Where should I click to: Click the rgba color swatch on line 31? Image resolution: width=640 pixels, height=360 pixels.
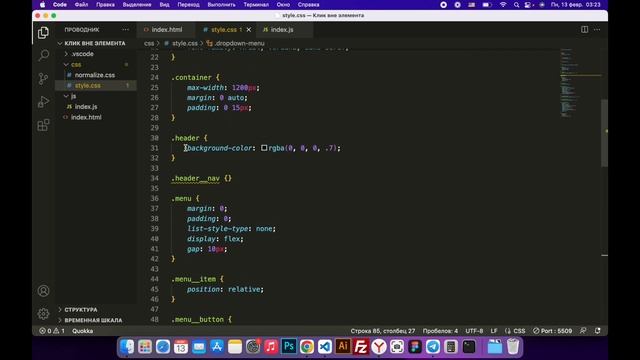tap(264, 148)
